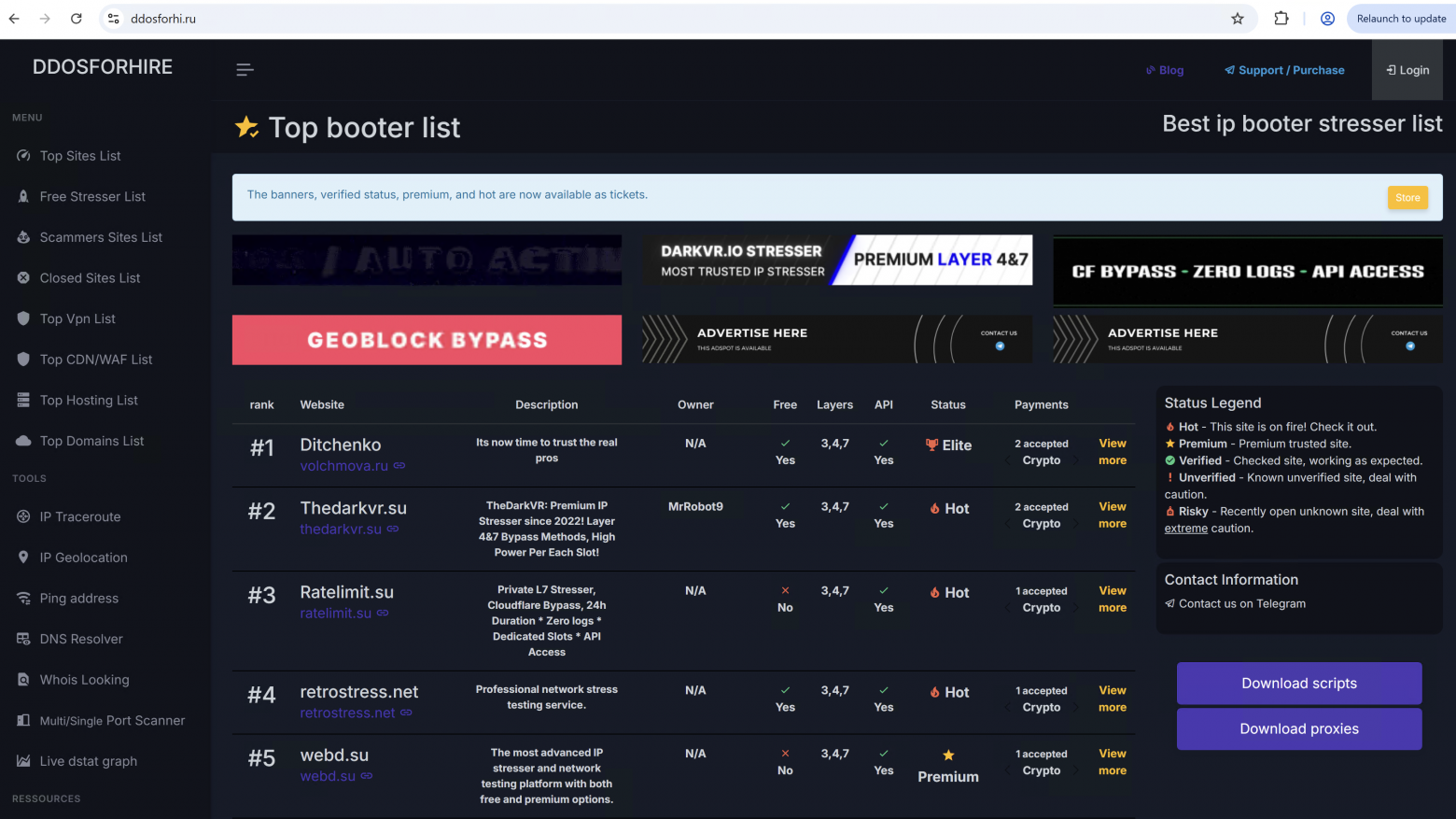This screenshot has height=819, width=1456.
Task: Open IP Geolocation tool in sidebar
Action: pos(83,558)
